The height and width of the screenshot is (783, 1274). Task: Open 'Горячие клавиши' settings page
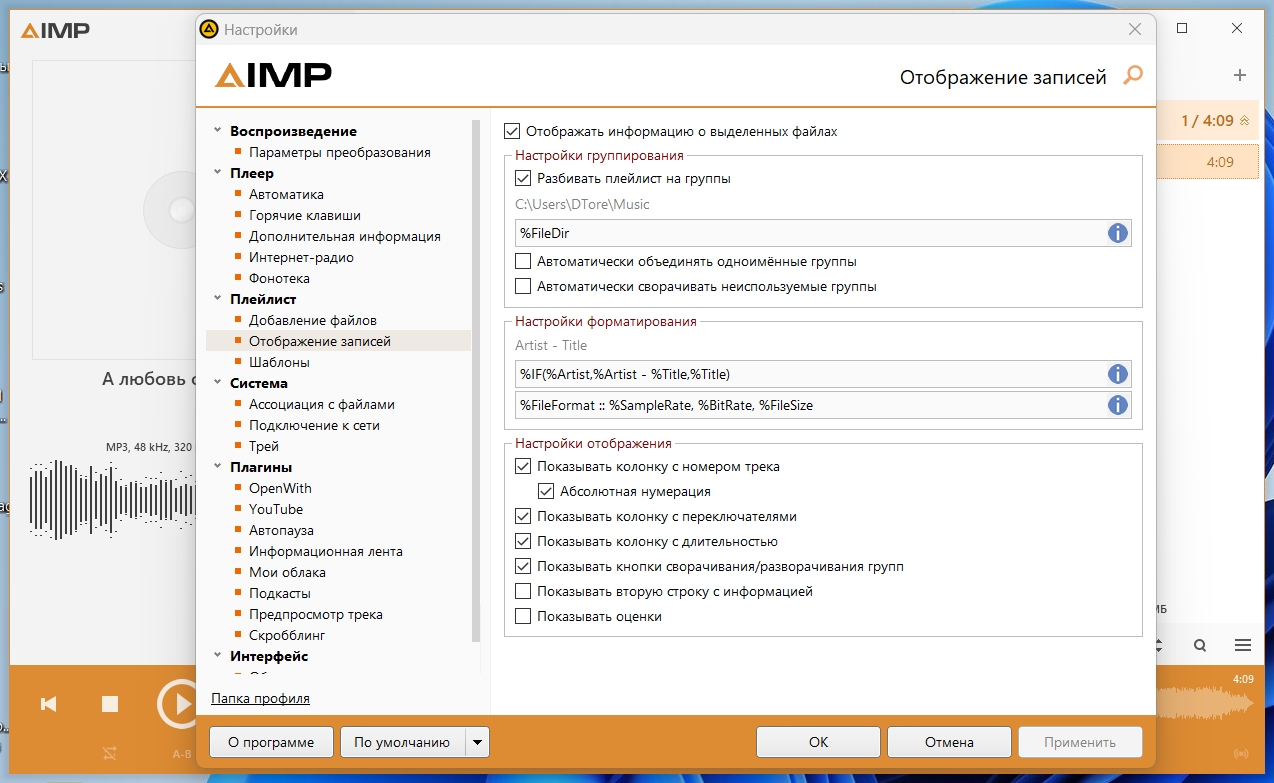(x=305, y=215)
